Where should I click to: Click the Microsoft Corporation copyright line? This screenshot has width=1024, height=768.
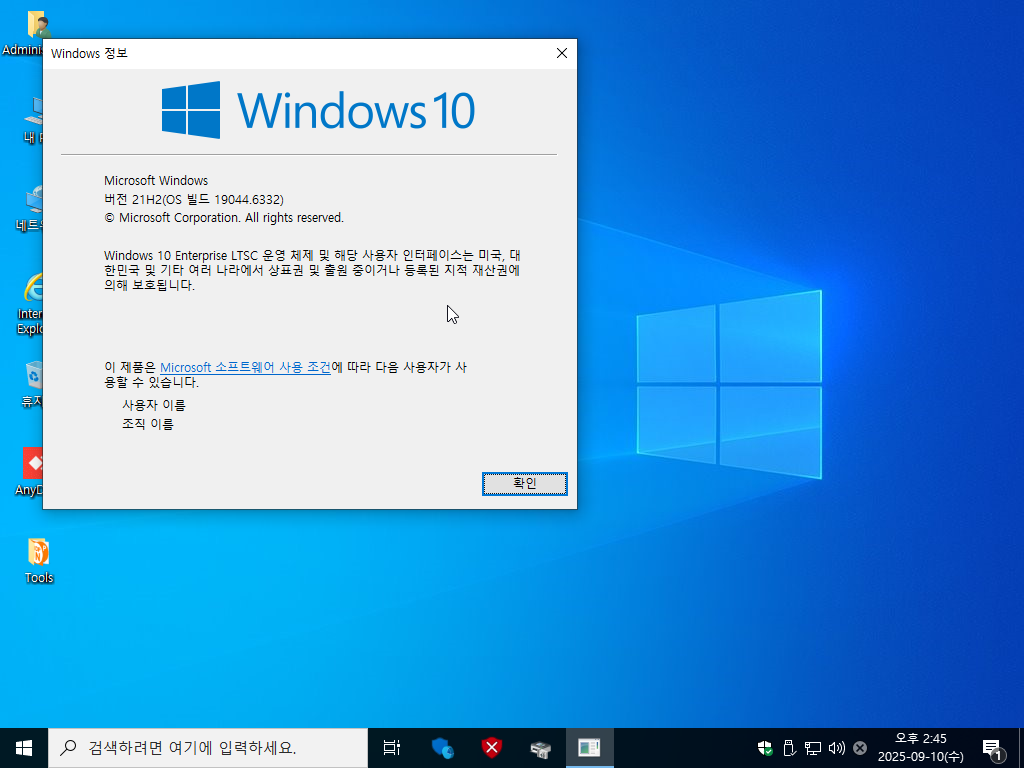tap(224, 217)
